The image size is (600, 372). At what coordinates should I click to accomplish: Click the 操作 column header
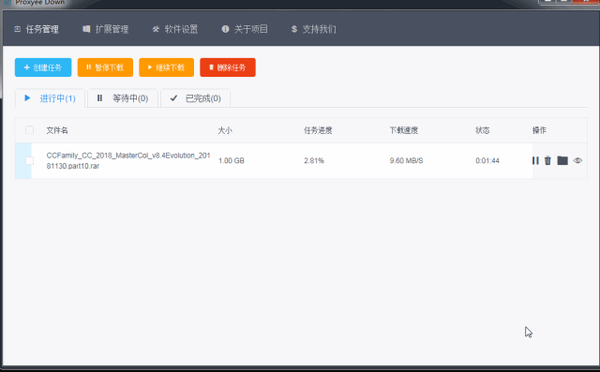(539, 131)
